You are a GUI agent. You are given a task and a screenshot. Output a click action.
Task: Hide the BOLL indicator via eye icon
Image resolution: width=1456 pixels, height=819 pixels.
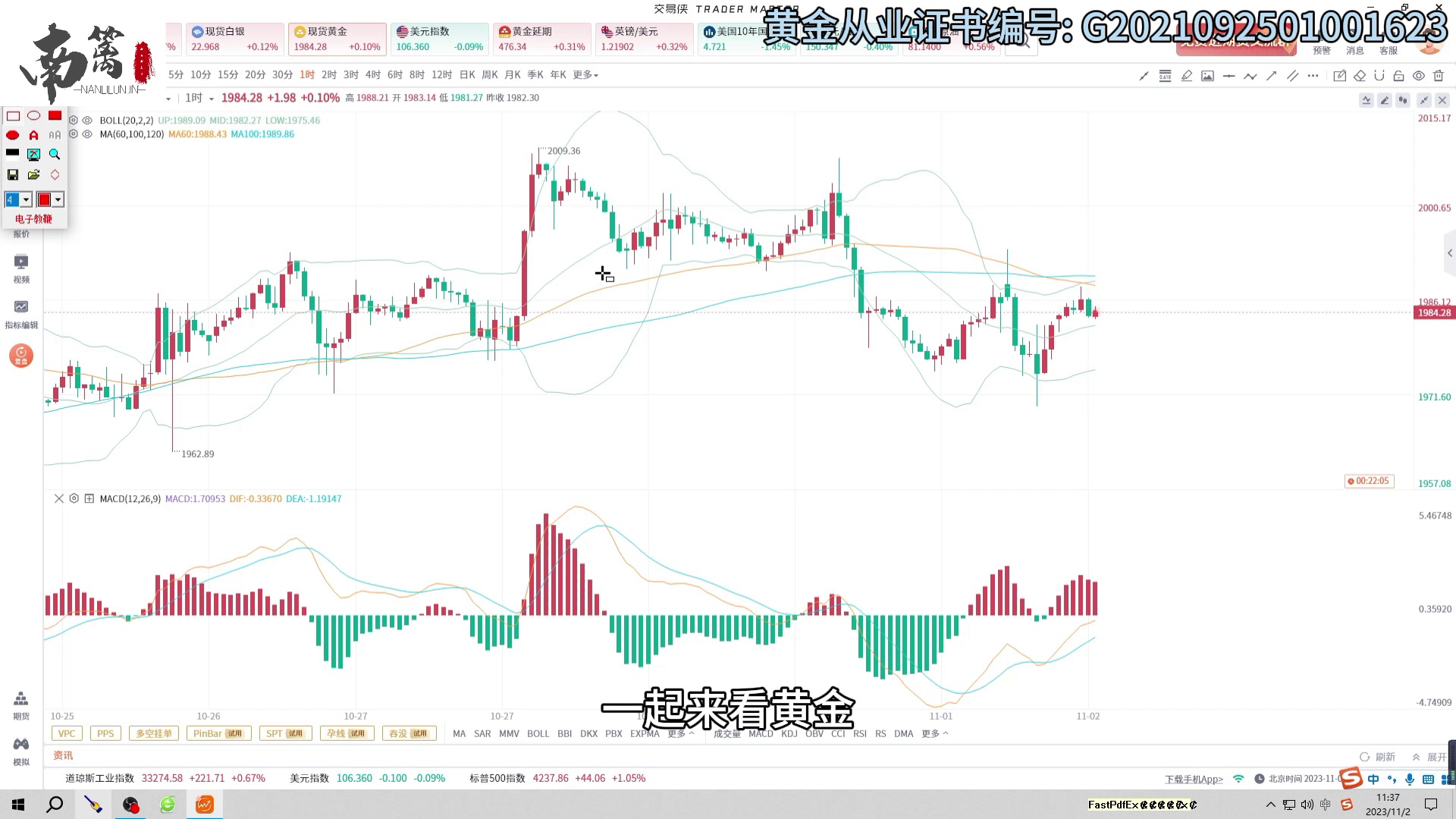pyautogui.click(x=87, y=121)
